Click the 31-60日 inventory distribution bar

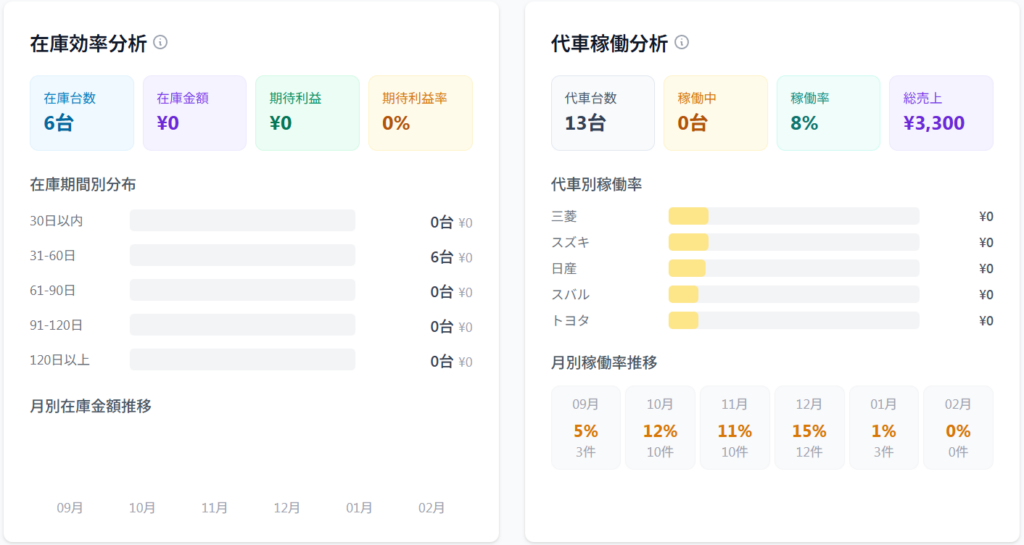[242, 255]
